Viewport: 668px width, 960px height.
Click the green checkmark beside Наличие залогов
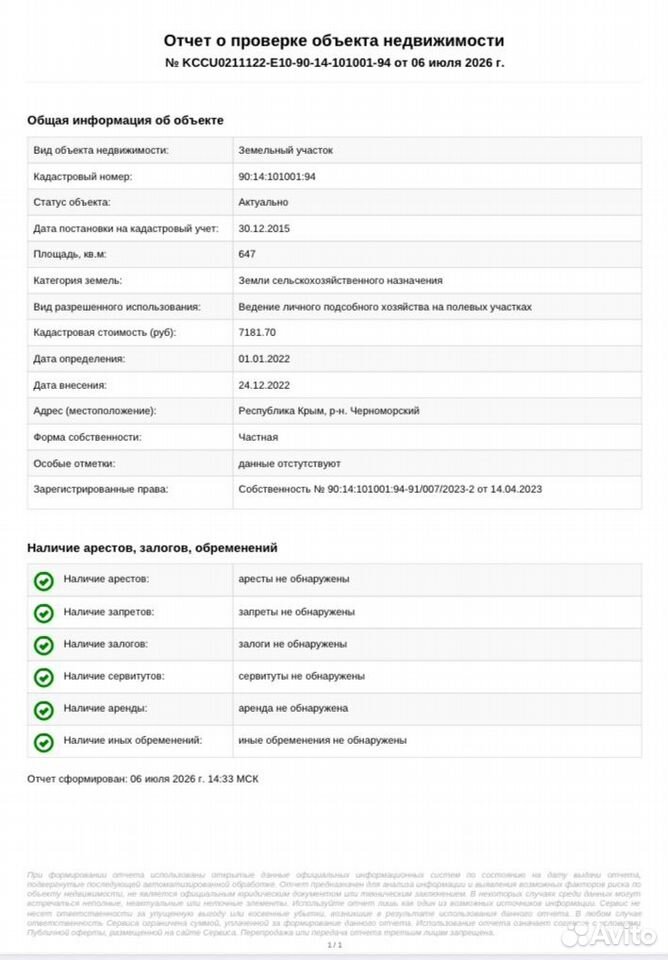43,645
